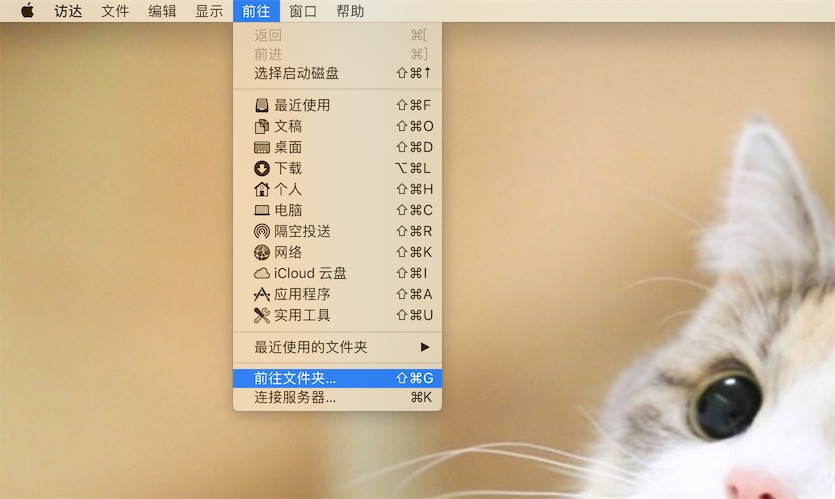Click the 应用程序 applications icon
This screenshot has height=499, width=835.
pyautogui.click(x=261, y=294)
